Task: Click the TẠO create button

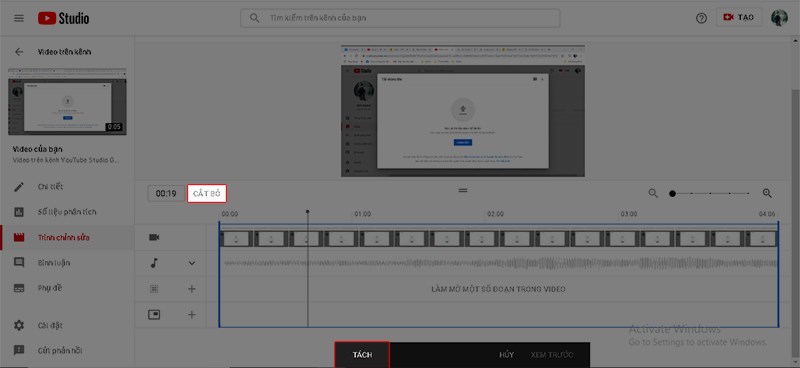Action: [739, 17]
